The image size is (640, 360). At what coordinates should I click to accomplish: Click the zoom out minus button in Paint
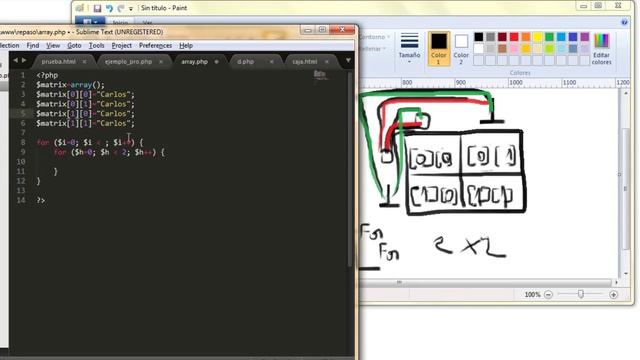549,294
